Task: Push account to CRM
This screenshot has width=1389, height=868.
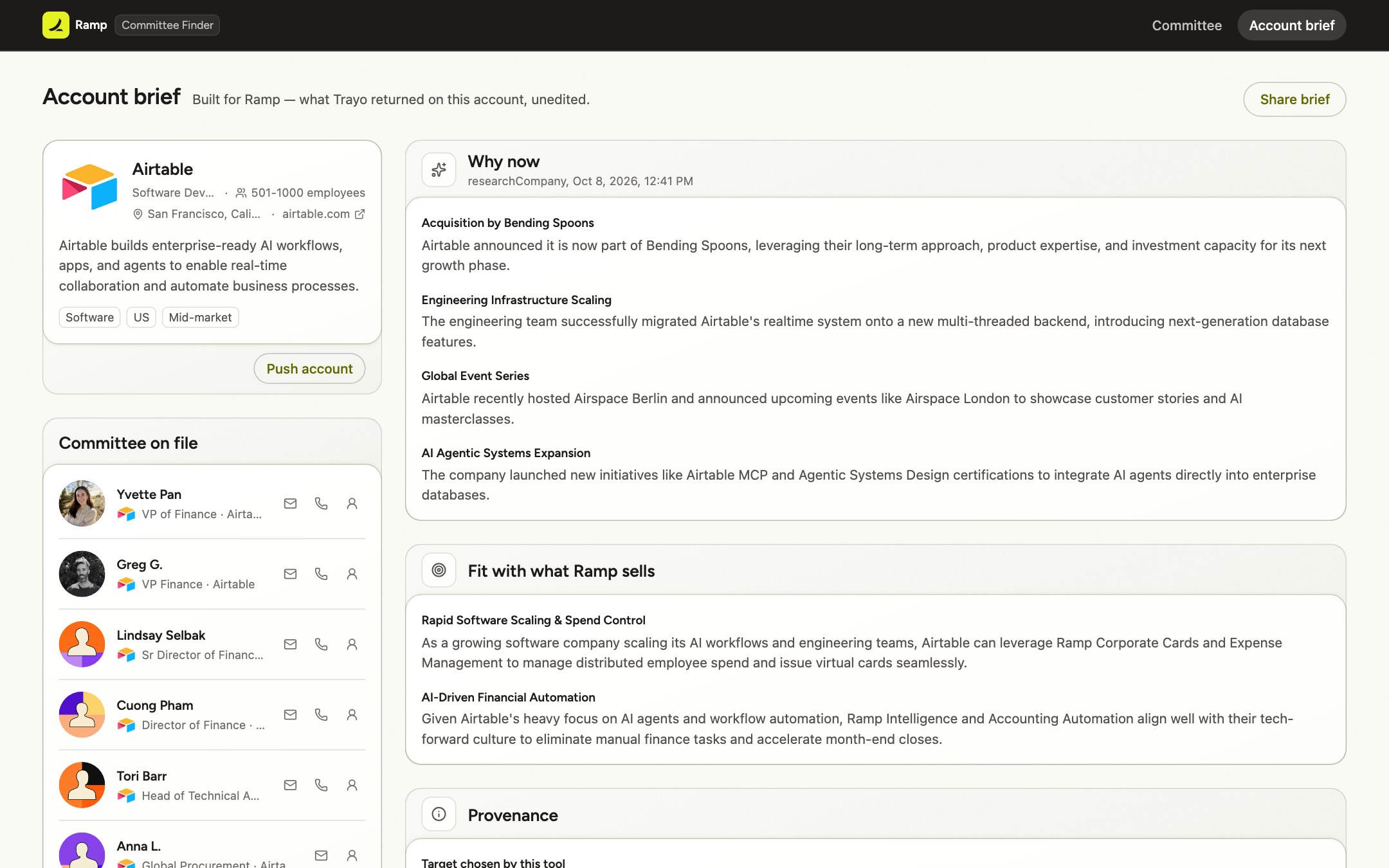Action: [309, 368]
